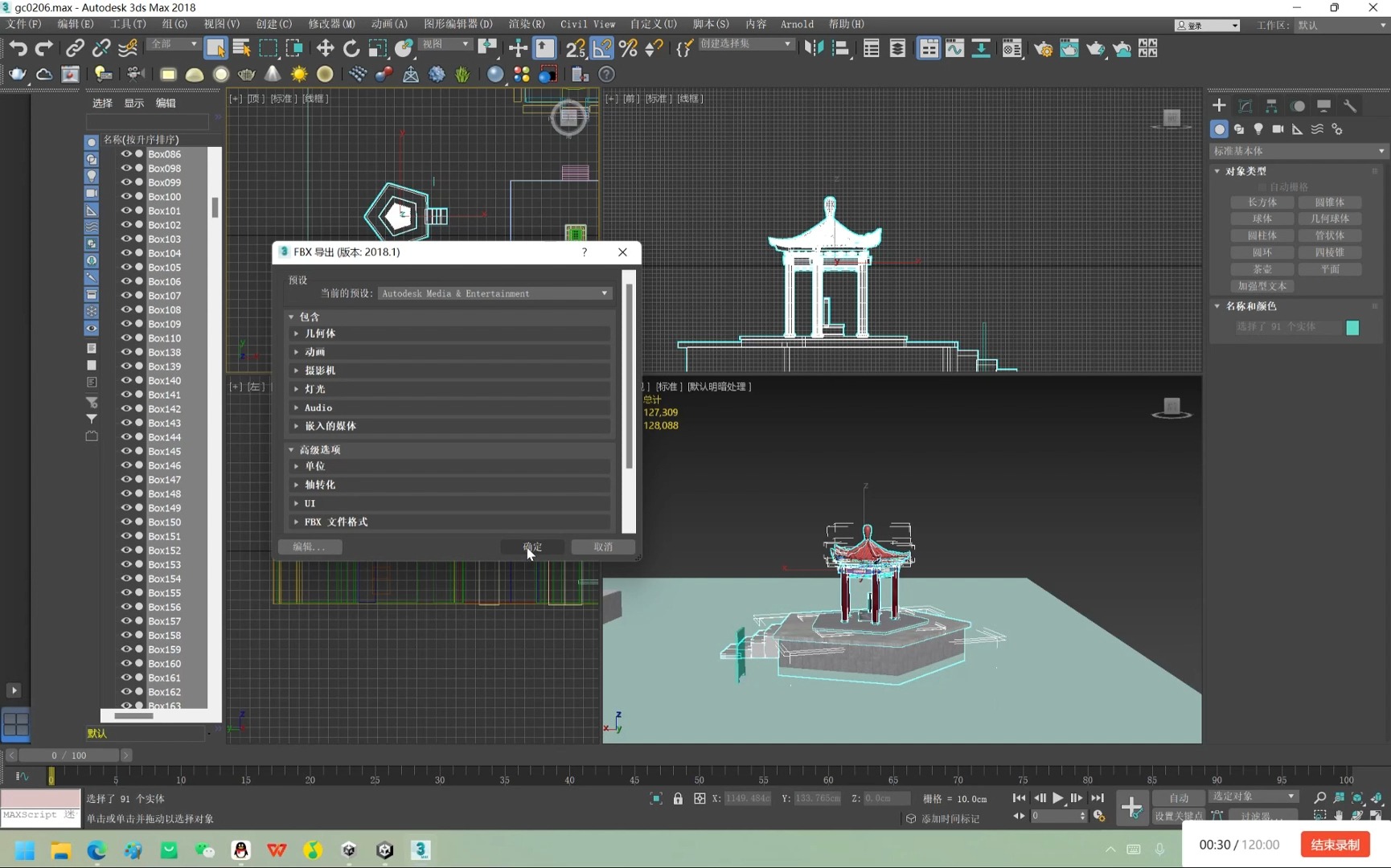Click the 结束录制 button
The width and height of the screenshot is (1391, 868).
[1335, 845]
